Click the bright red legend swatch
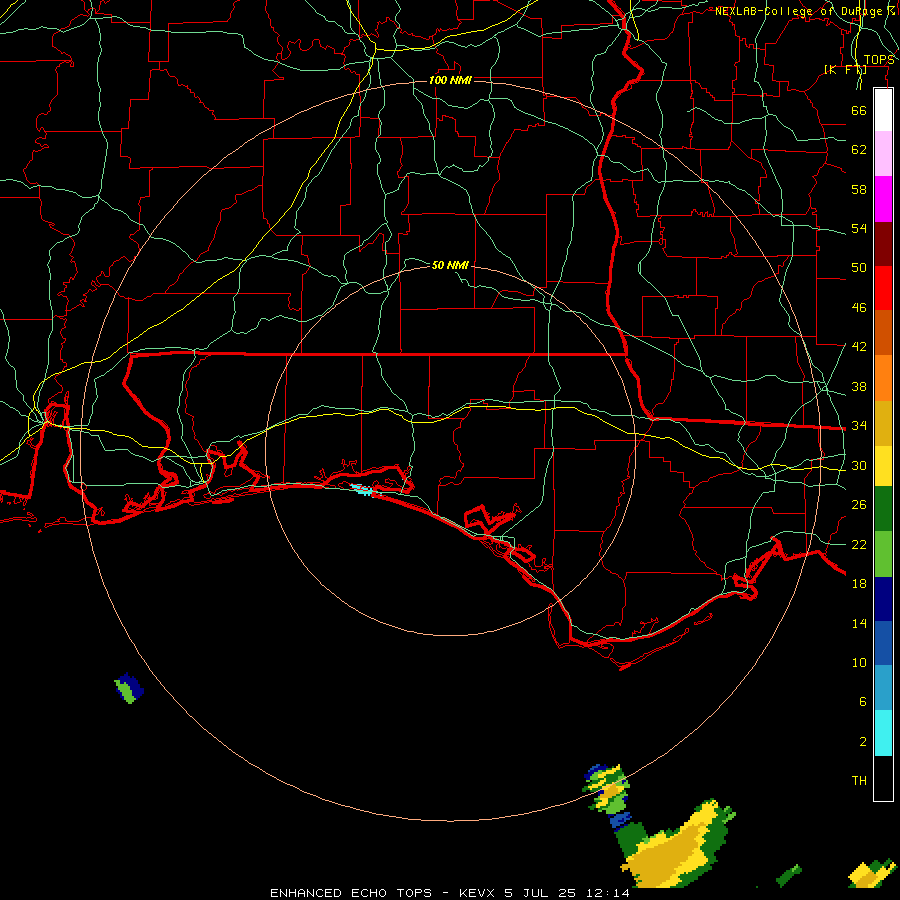Viewport: 900px width, 900px height. coord(883,288)
